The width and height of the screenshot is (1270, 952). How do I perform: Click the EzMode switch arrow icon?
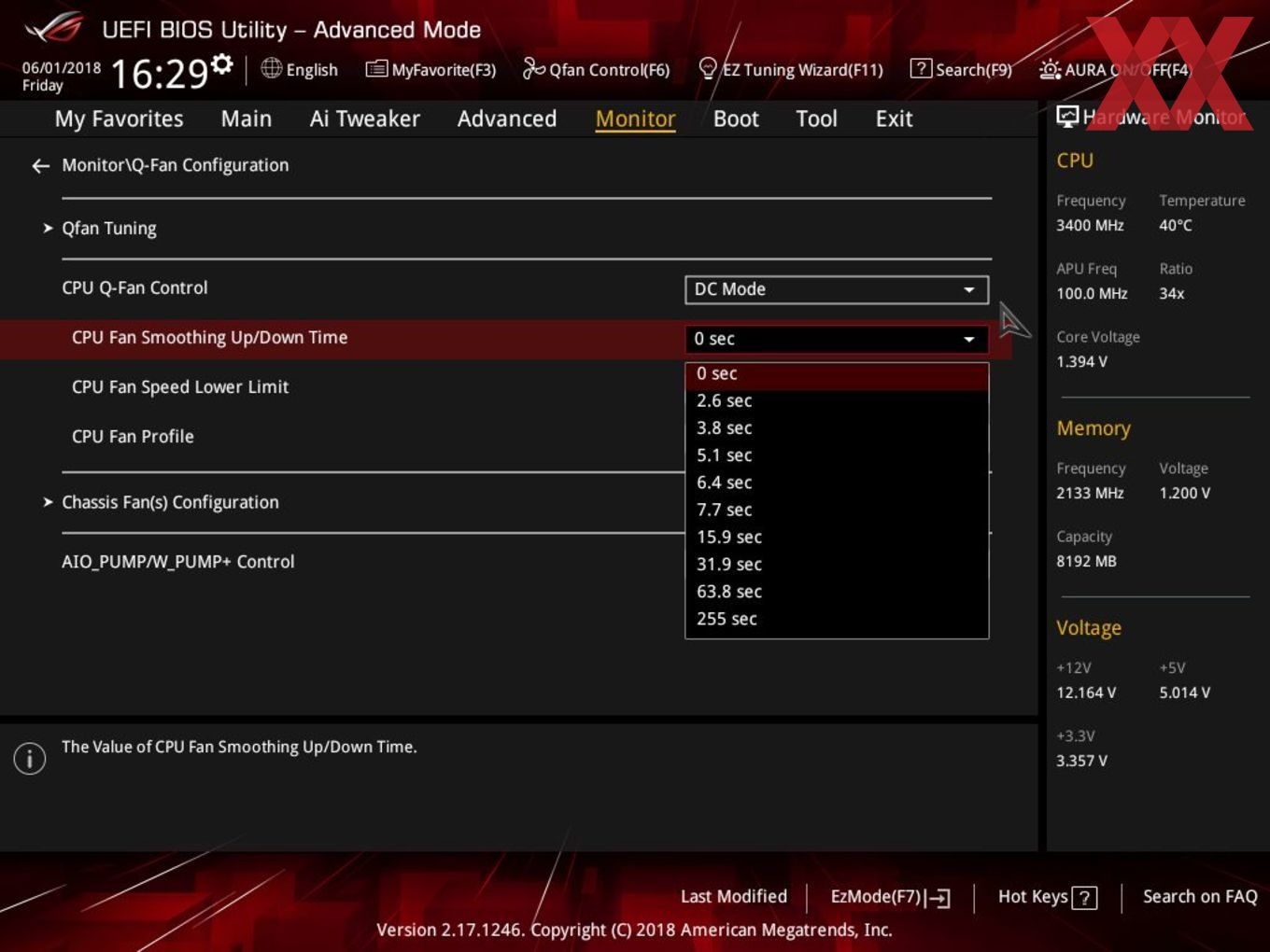click(x=938, y=898)
